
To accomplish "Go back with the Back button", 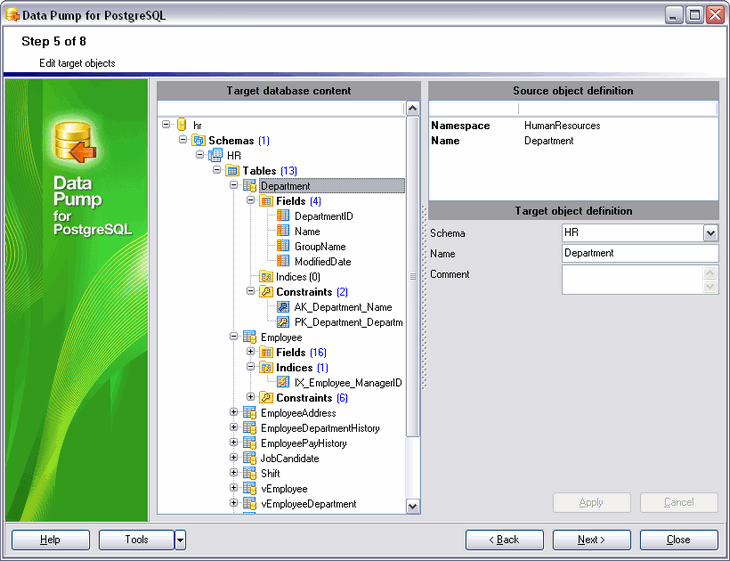I will (504, 540).
